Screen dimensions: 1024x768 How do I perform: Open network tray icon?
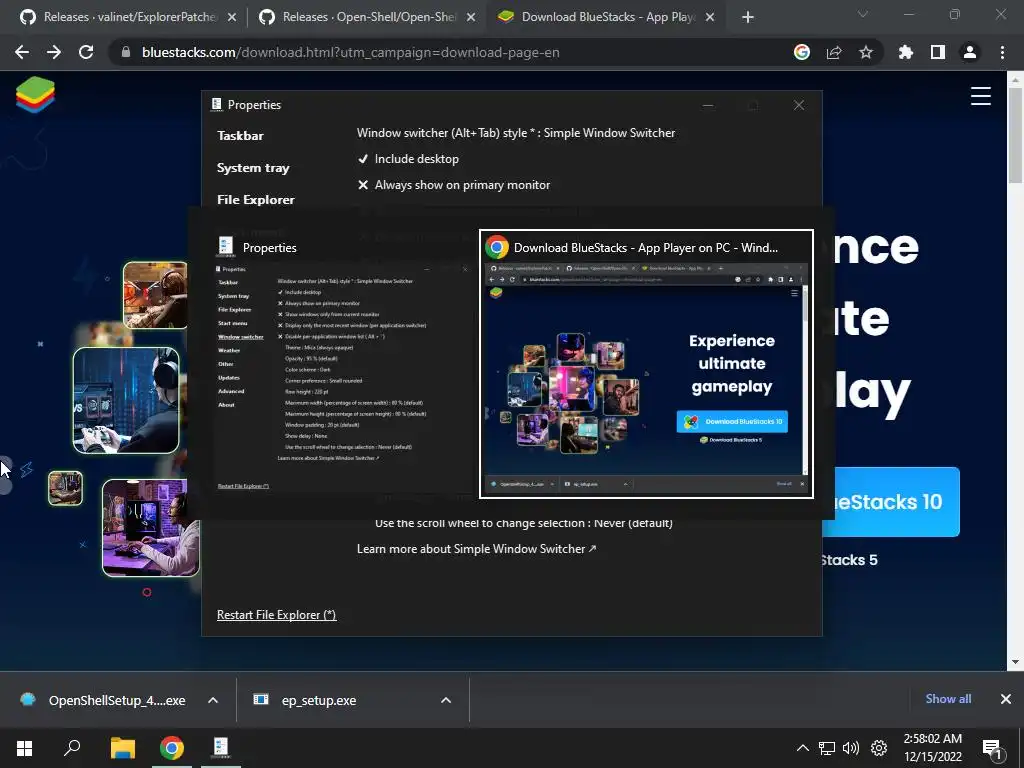(827, 748)
